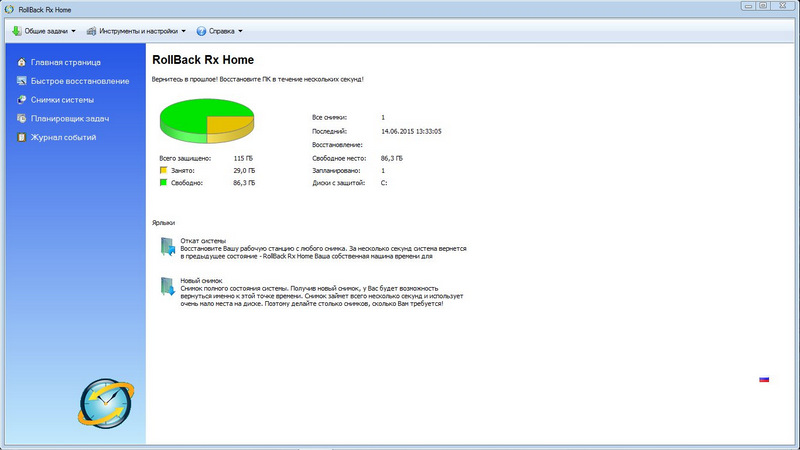Click the Снимки системы sidebar icon
Screen dimensions: 800x450
pyautogui.click(x=21, y=99)
